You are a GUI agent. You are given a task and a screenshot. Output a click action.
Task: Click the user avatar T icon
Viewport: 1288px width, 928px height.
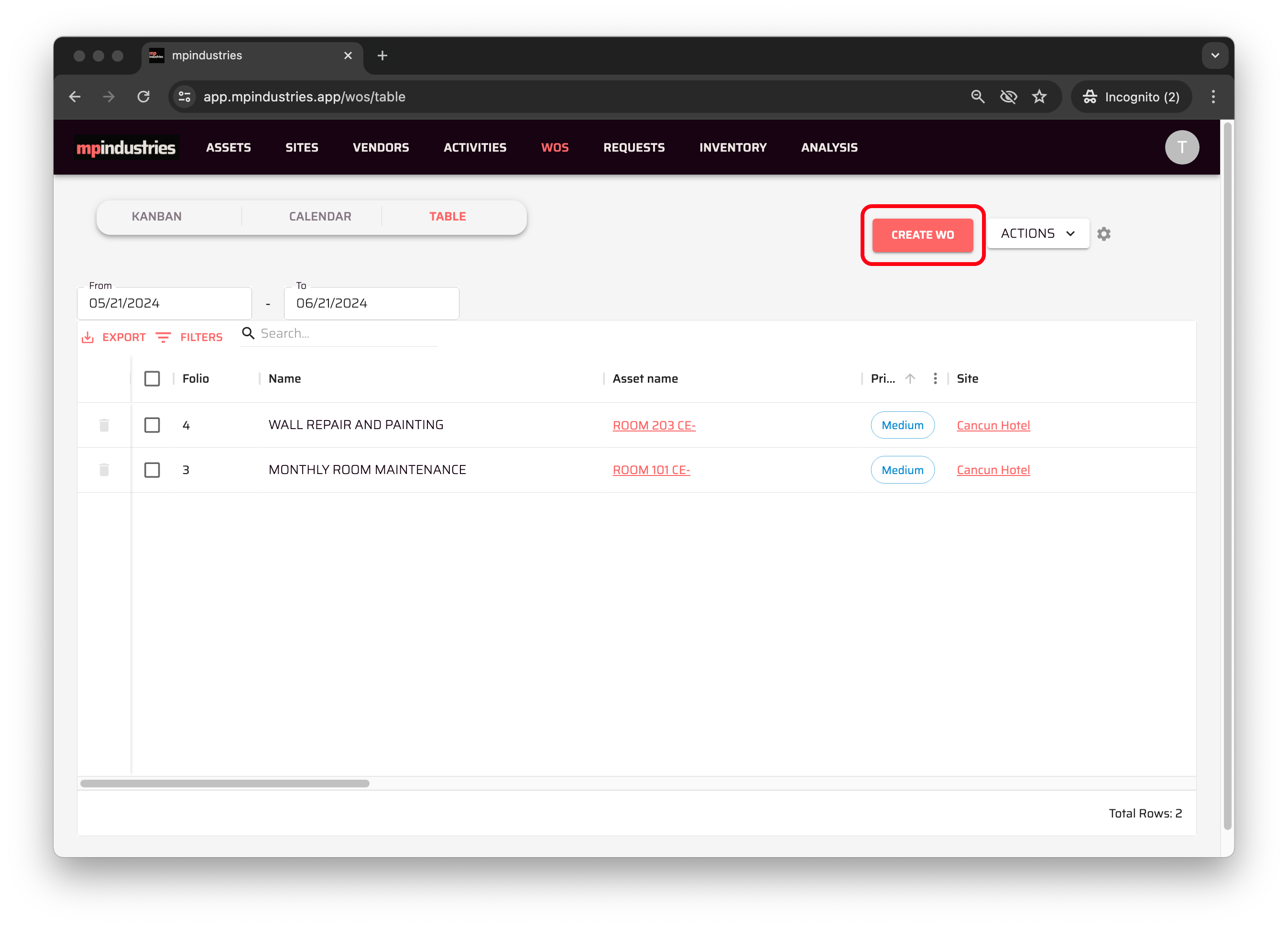click(x=1181, y=147)
